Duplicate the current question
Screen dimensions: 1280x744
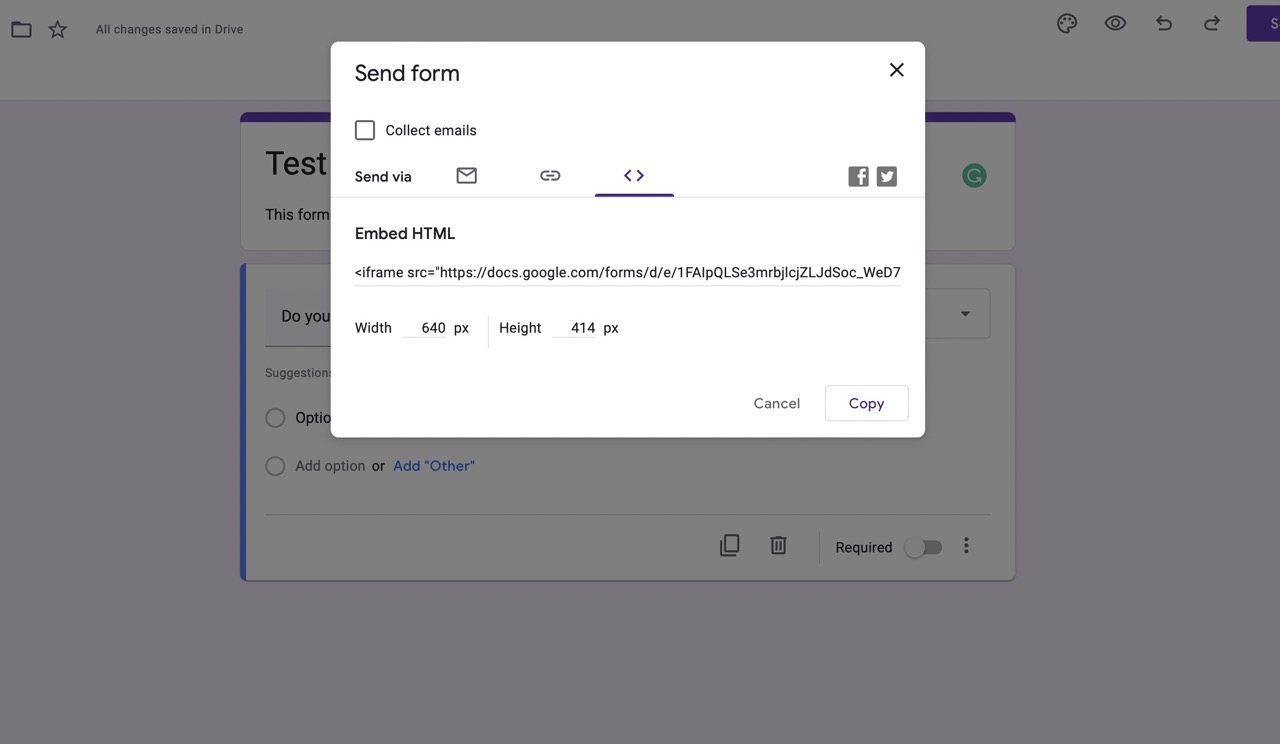coord(729,544)
